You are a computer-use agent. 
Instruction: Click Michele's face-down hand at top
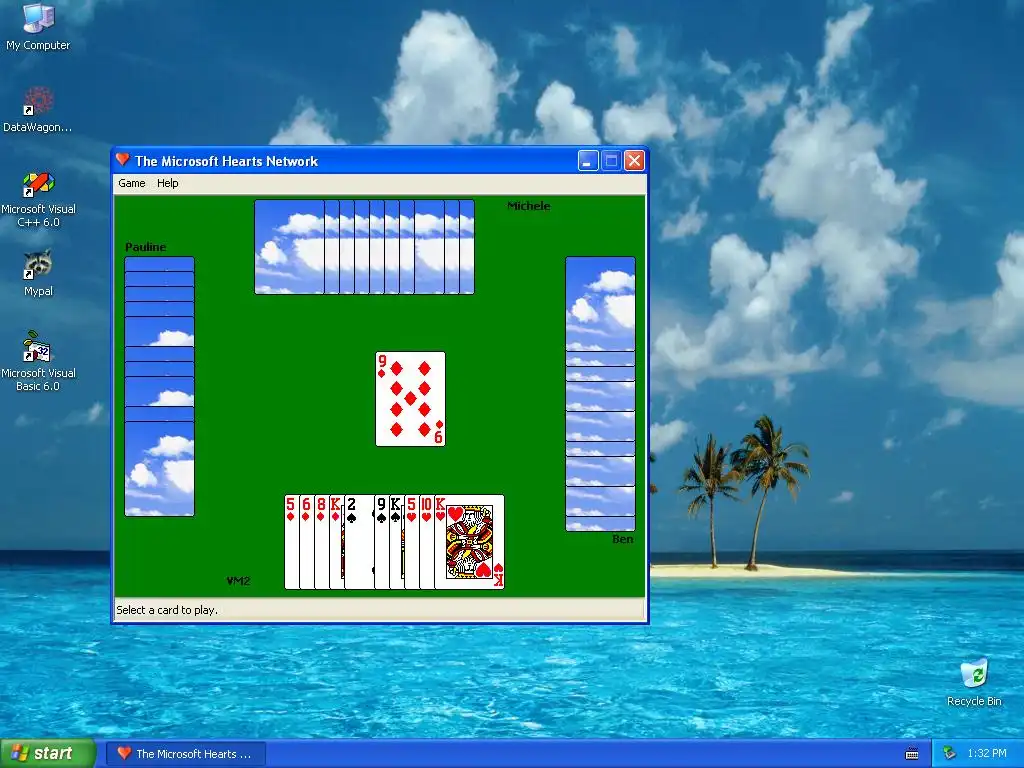(364, 247)
